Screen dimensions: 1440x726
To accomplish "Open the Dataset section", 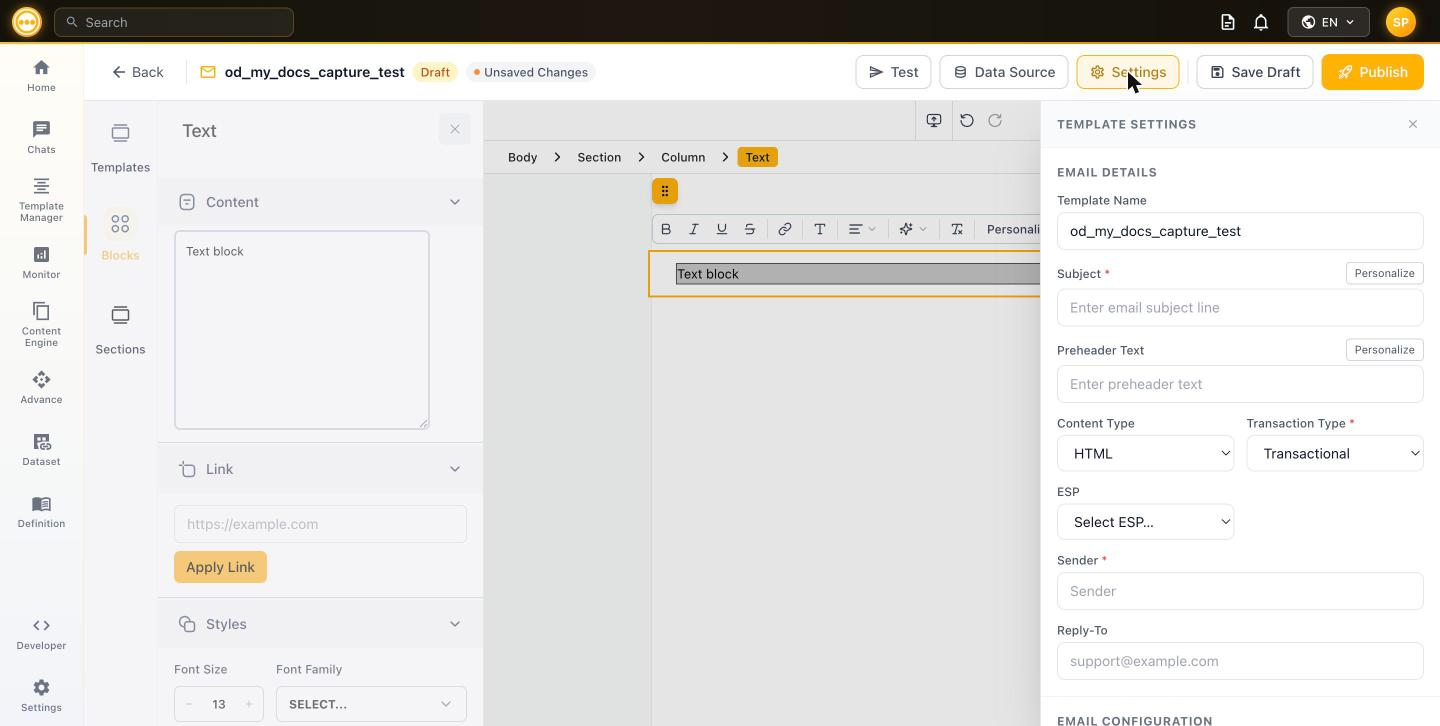I will coord(41,450).
